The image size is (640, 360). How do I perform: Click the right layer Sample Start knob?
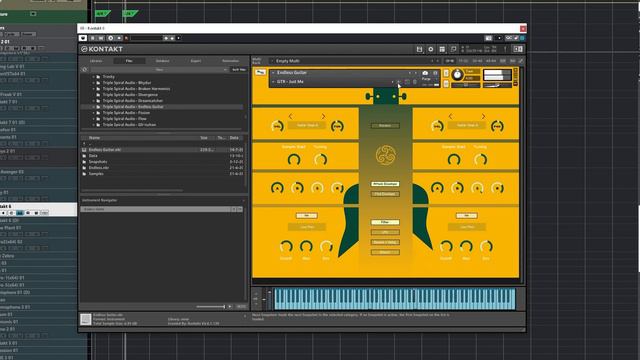tap(454, 160)
